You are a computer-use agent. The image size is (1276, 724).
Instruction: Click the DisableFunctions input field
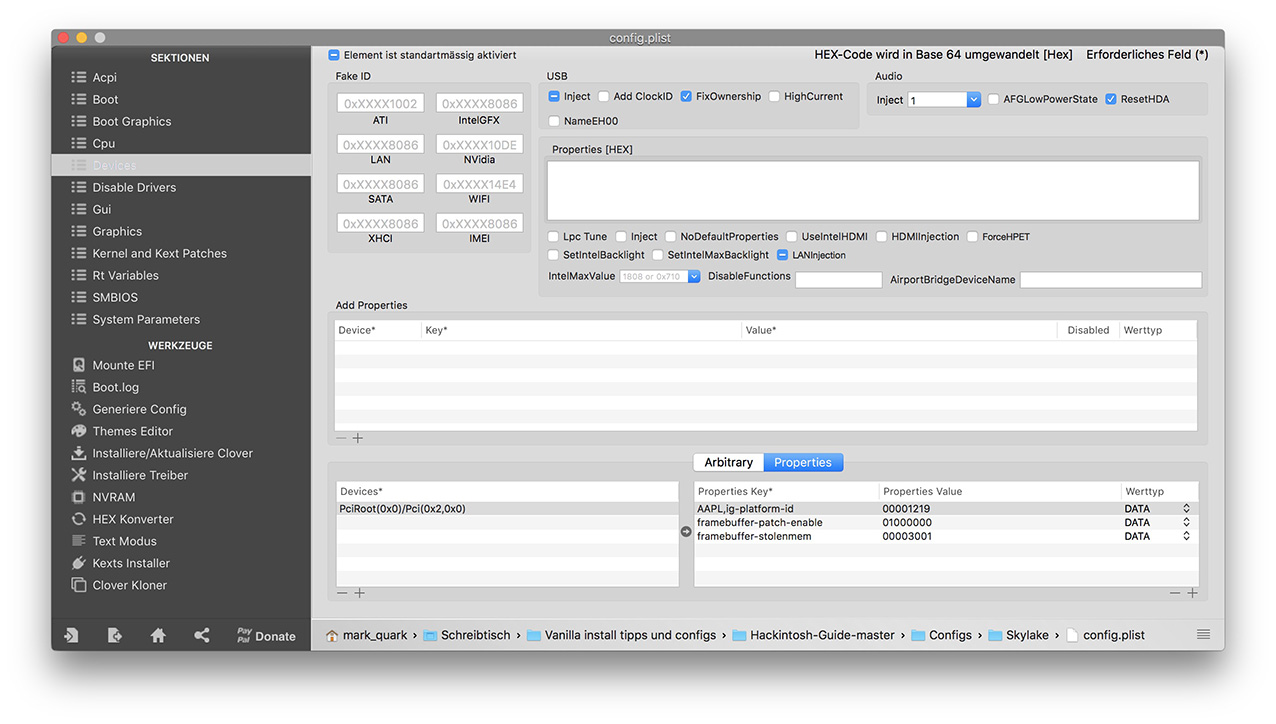(x=838, y=280)
